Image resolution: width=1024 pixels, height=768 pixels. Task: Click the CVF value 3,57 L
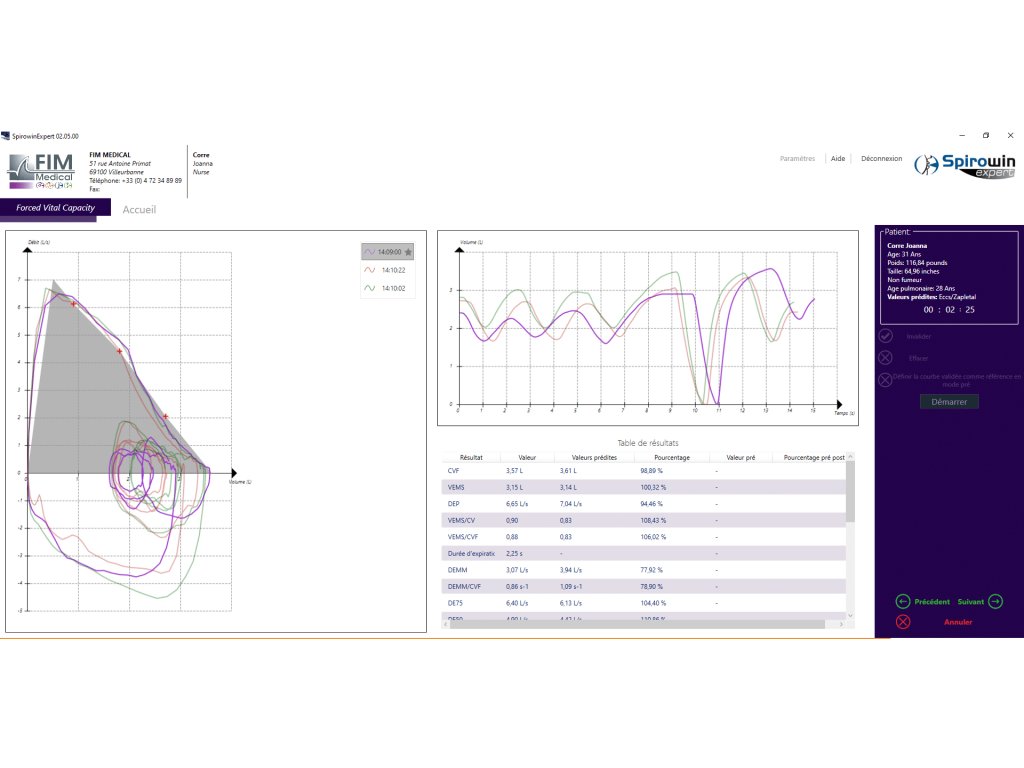(514, 470)
